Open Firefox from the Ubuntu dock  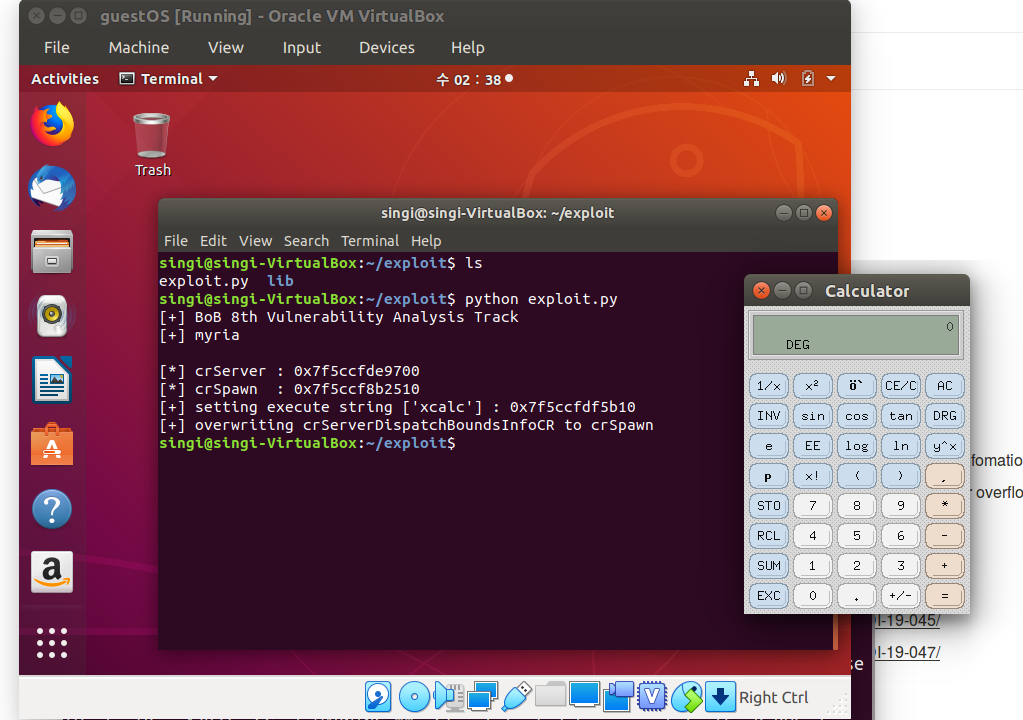pos(52,124)
